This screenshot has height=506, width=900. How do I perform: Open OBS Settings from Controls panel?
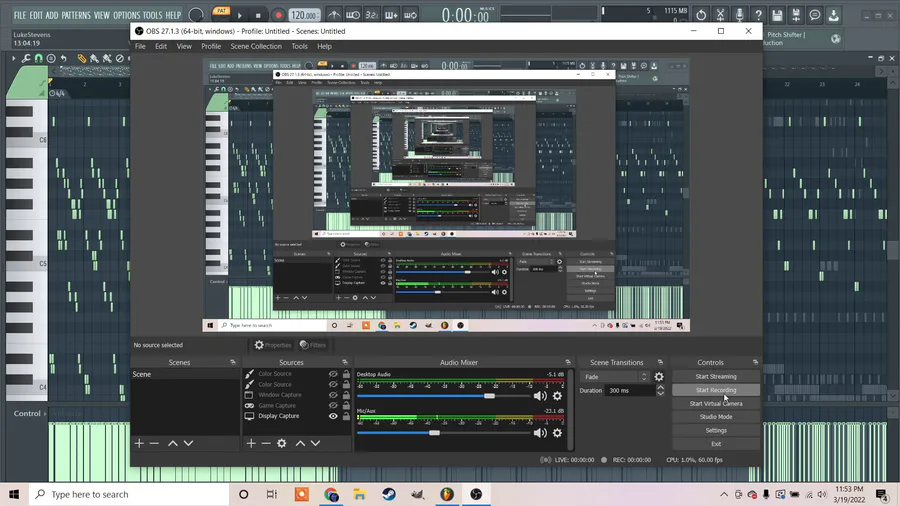pos(716,430)
